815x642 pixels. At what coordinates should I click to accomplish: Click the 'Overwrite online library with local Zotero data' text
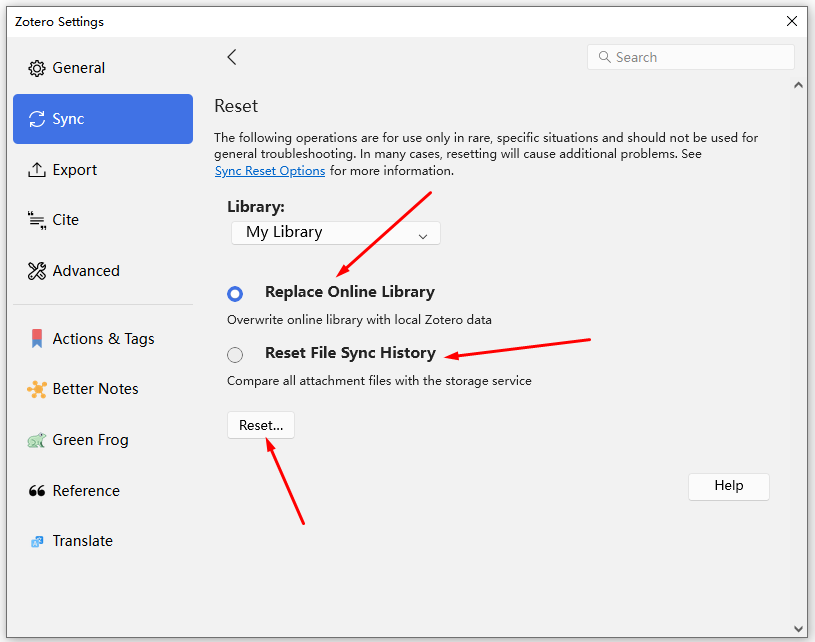pyautogui.click(x=359, y=320)
